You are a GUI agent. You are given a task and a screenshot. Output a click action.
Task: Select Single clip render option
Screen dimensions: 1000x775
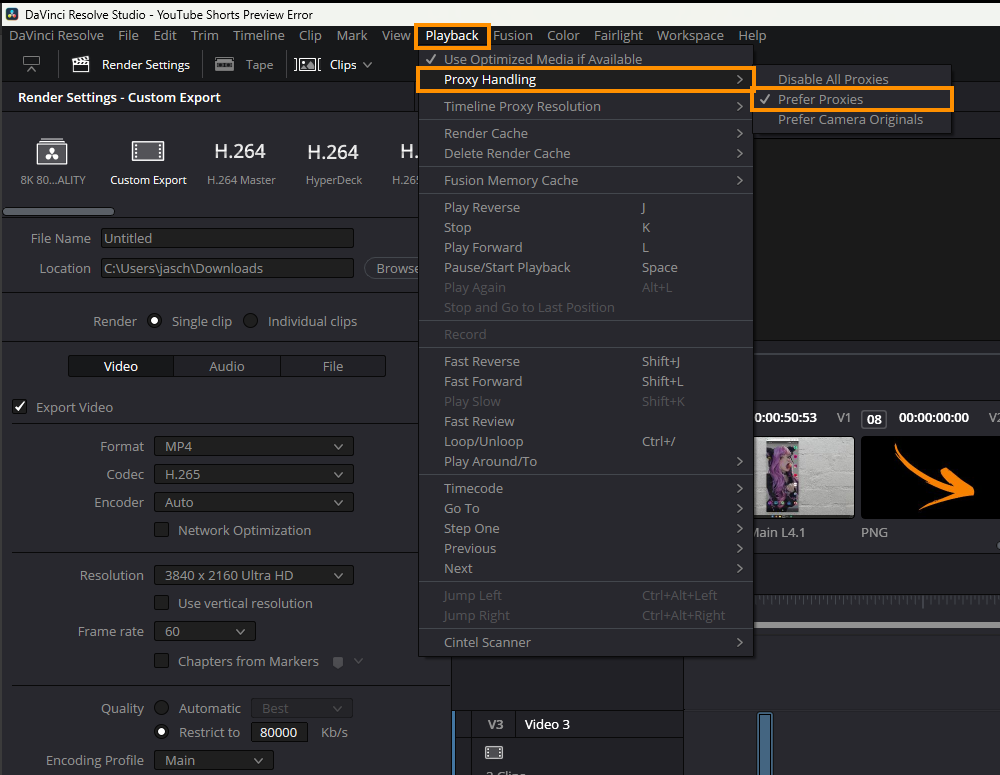(x=154, y=321)
